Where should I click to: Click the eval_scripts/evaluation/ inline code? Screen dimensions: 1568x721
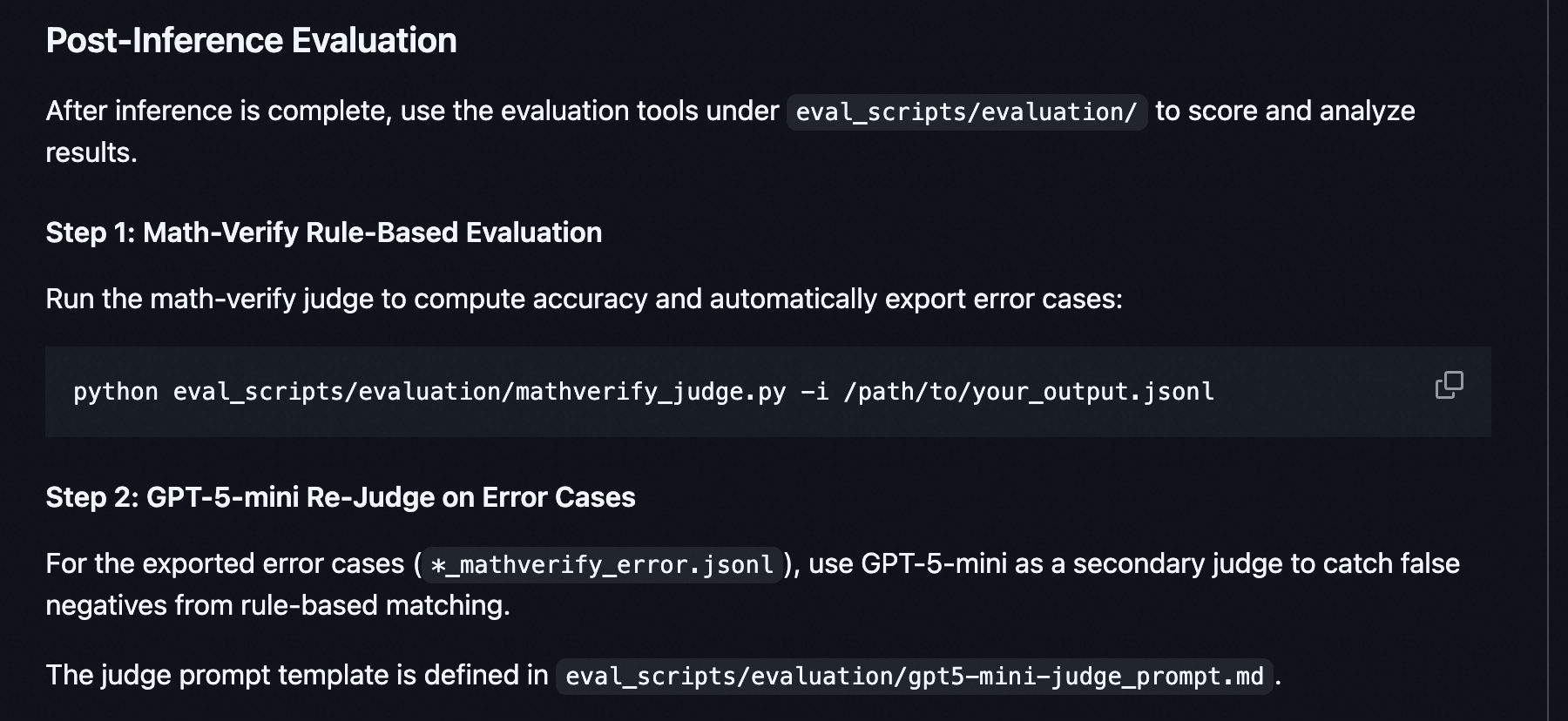(x=966, y=112)
